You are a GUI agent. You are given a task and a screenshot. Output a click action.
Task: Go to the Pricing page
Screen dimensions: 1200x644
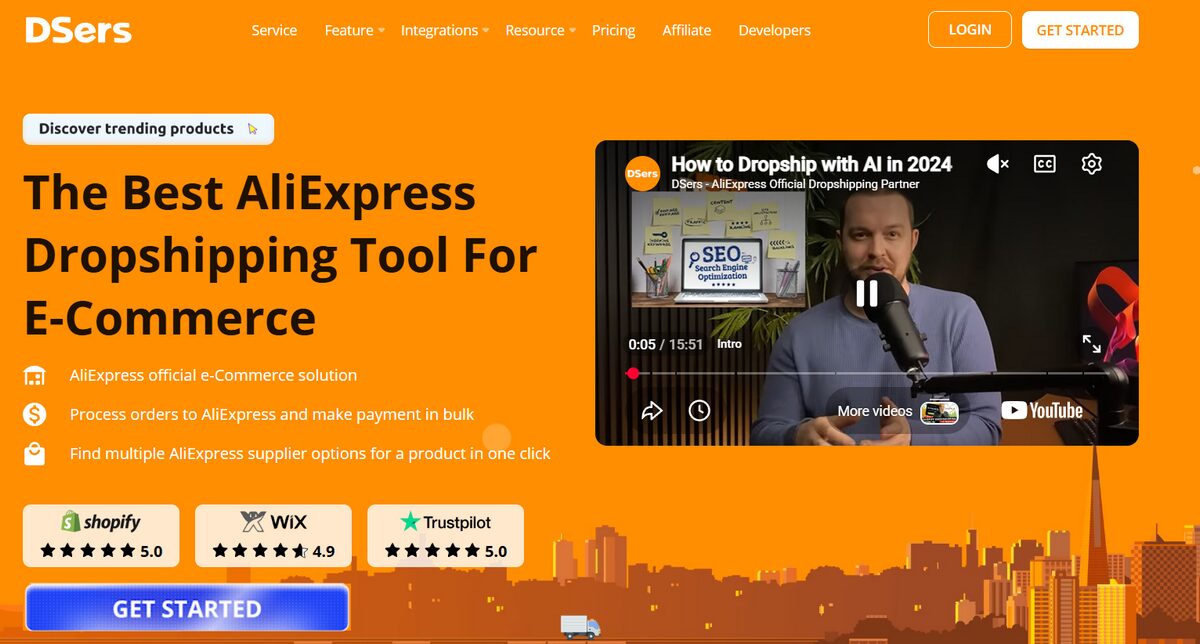tap(613, 30)
